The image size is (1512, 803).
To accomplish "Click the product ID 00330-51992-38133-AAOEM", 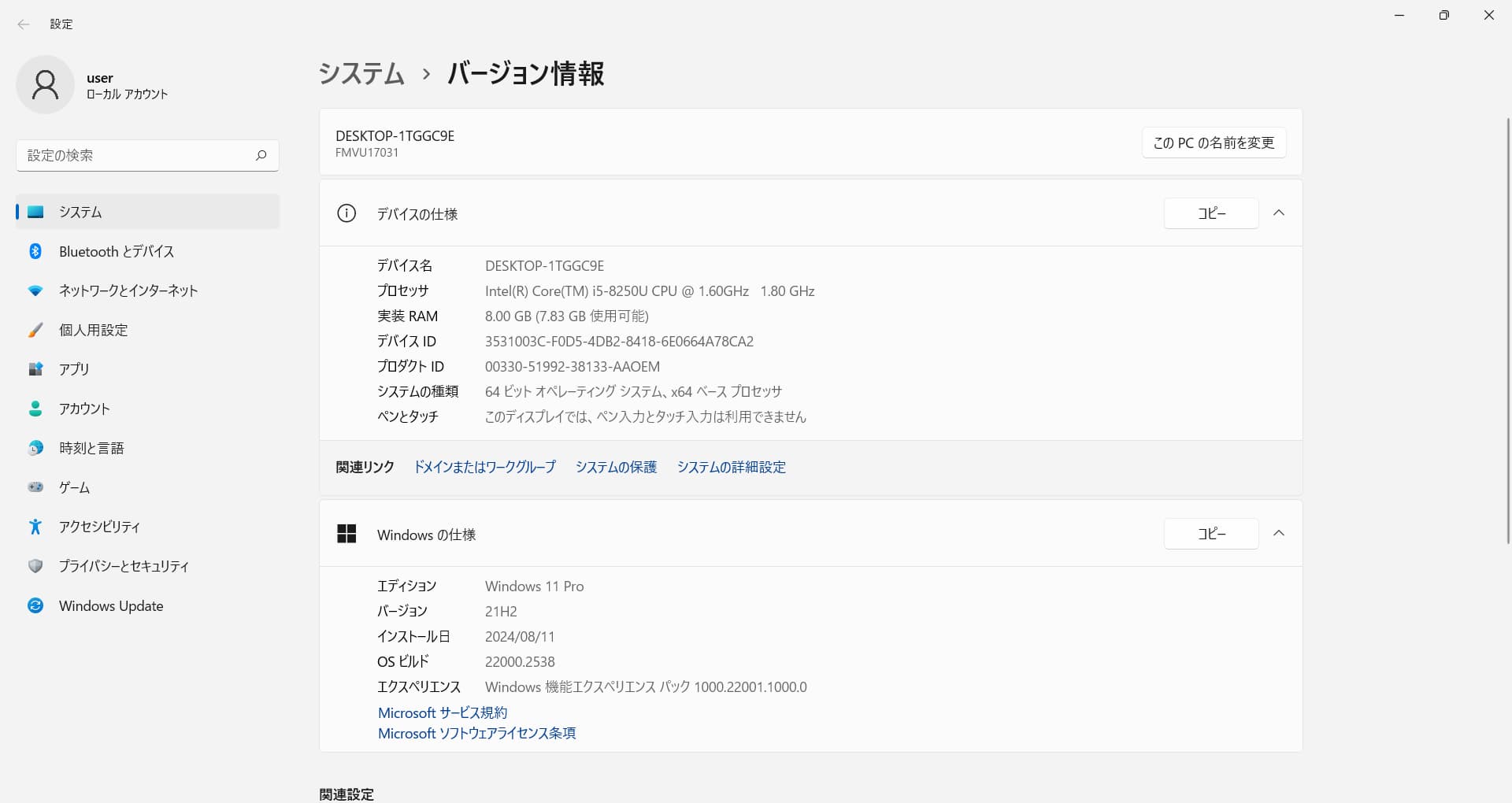I will [573, 366].
